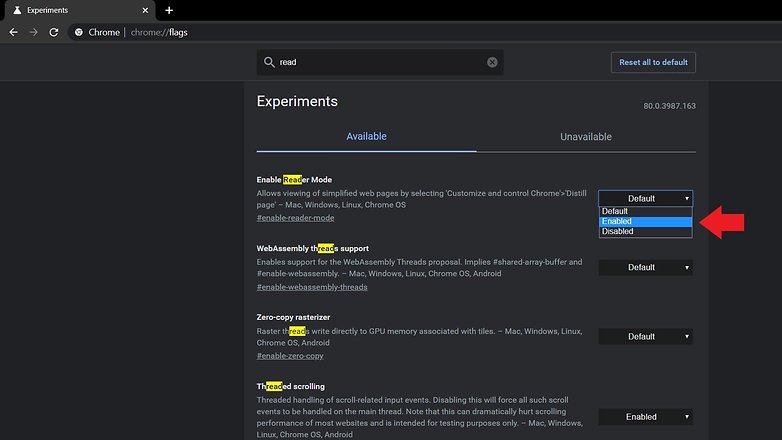Click the search magnifier icon
782x440 pixels.
[269, 62]
